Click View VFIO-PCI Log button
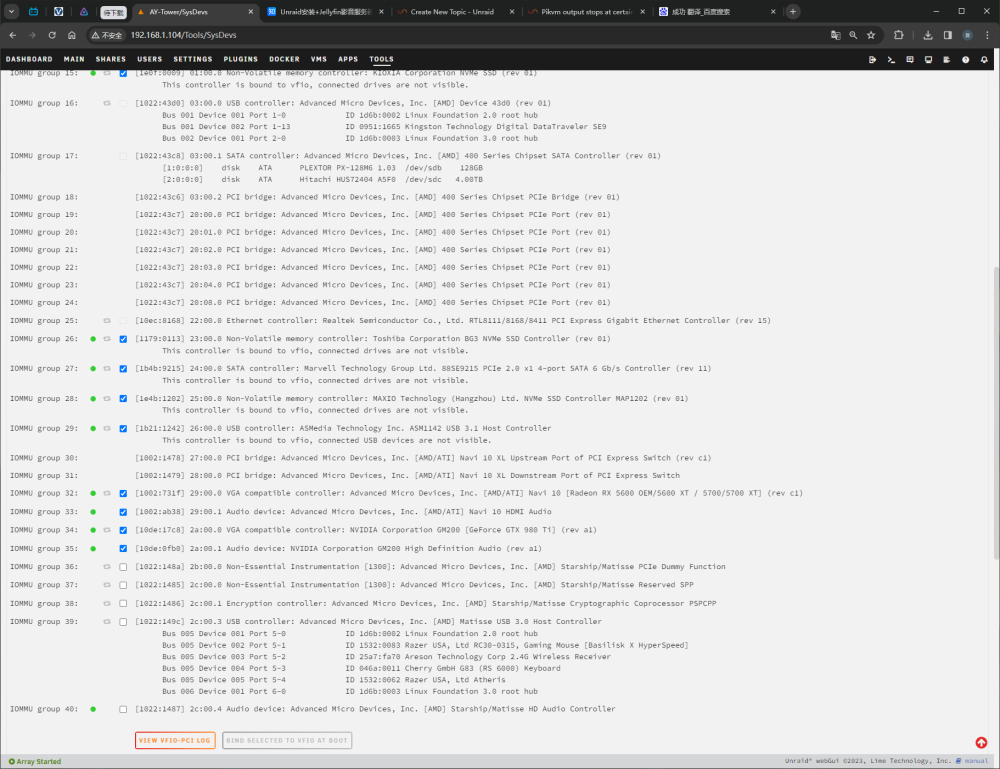This screenshot has width=1000, height=769. 175,740
